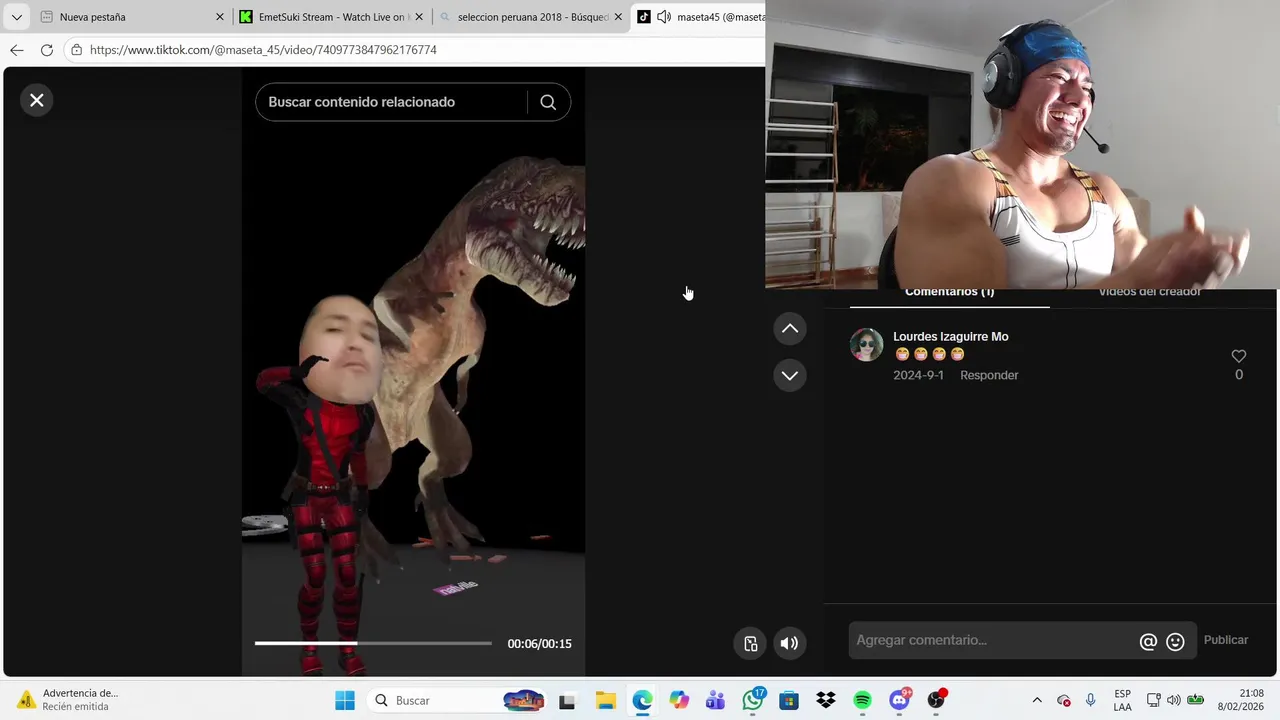This screenshot has height=720, width=1280.
Task: Open the OBS Studio taskbar icon
Action: (x=936, y=700)
